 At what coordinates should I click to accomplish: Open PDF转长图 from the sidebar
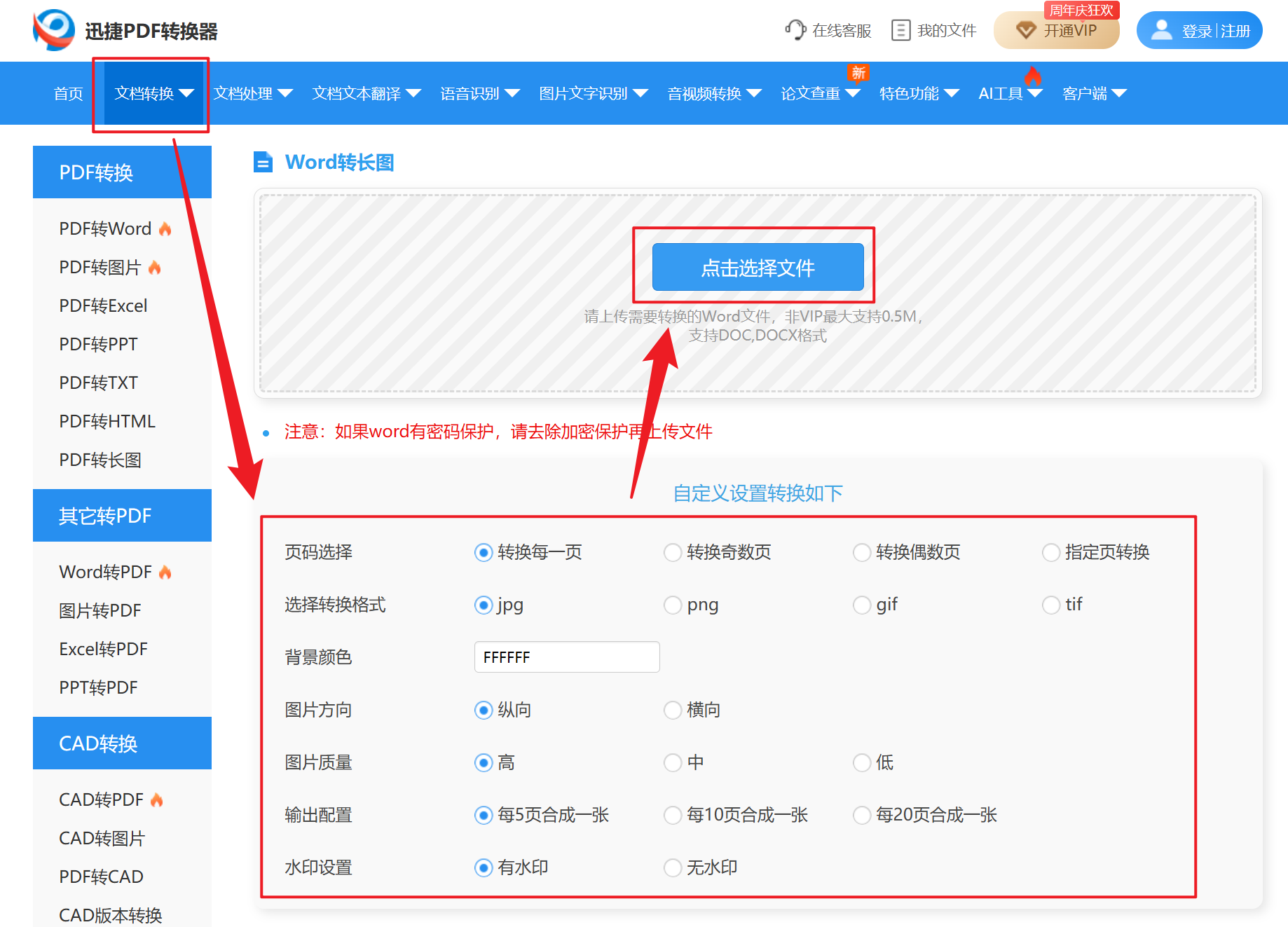[100, 460]
